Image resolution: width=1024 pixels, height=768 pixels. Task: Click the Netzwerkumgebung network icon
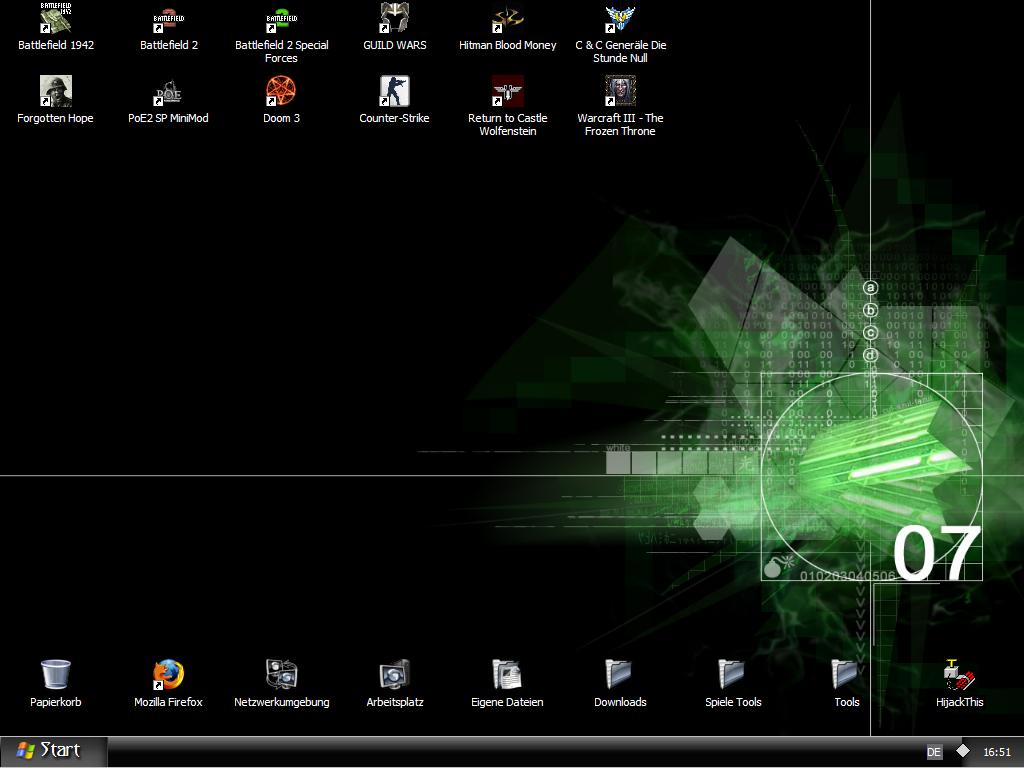coord(281,674)
